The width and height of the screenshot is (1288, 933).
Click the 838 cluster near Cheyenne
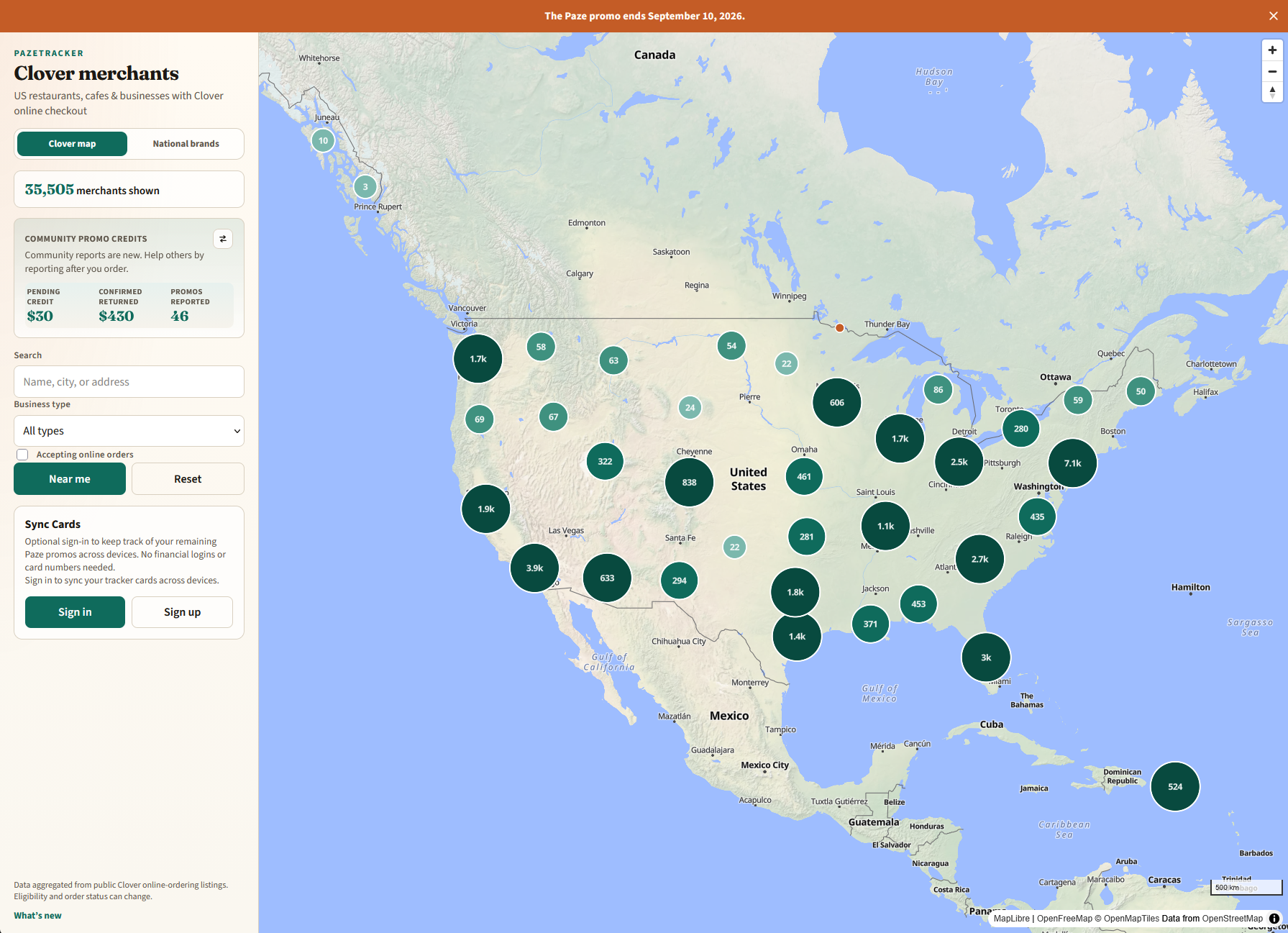[689, 482]
